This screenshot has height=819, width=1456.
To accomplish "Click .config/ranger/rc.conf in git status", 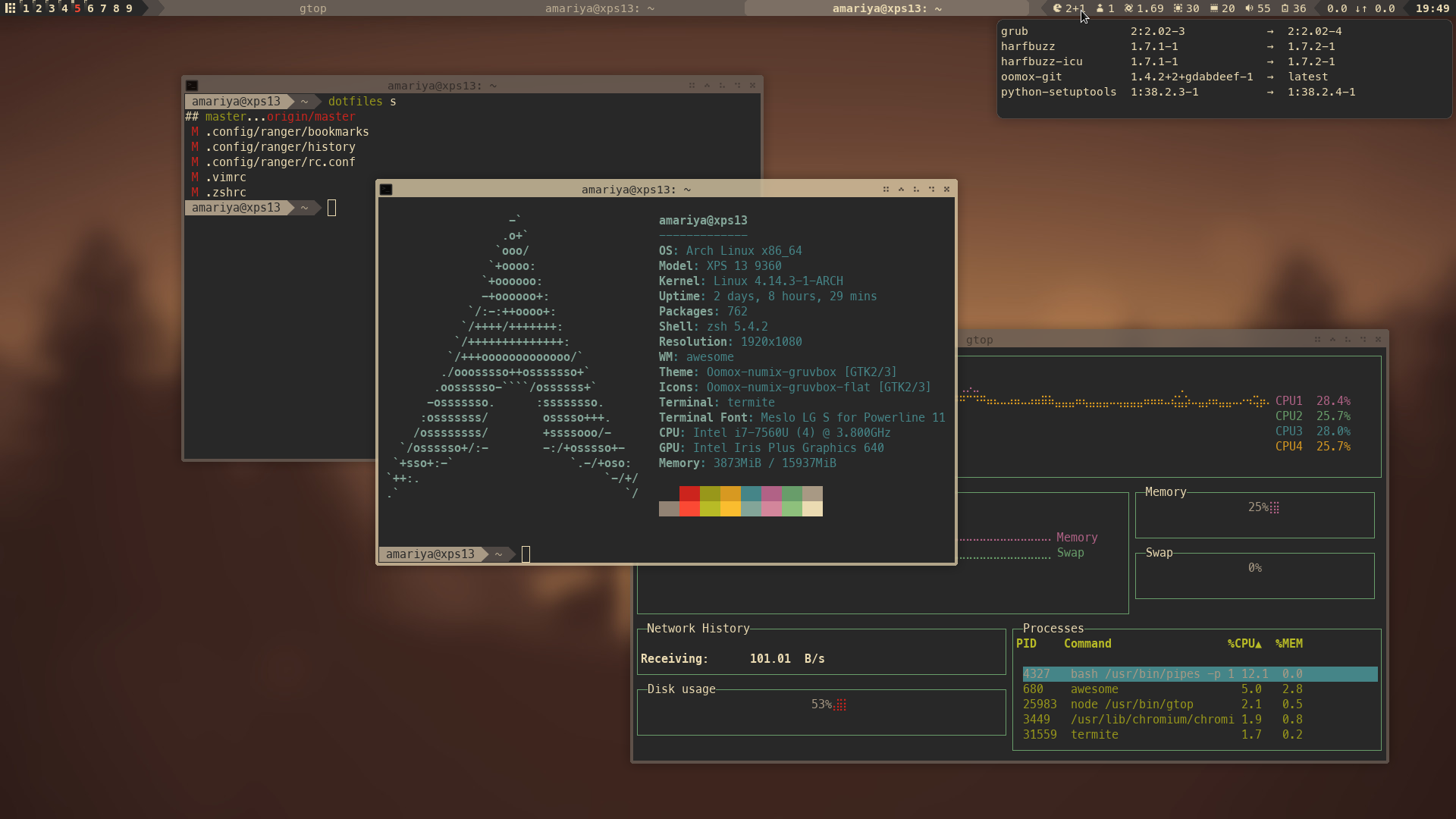I will 280,162.
